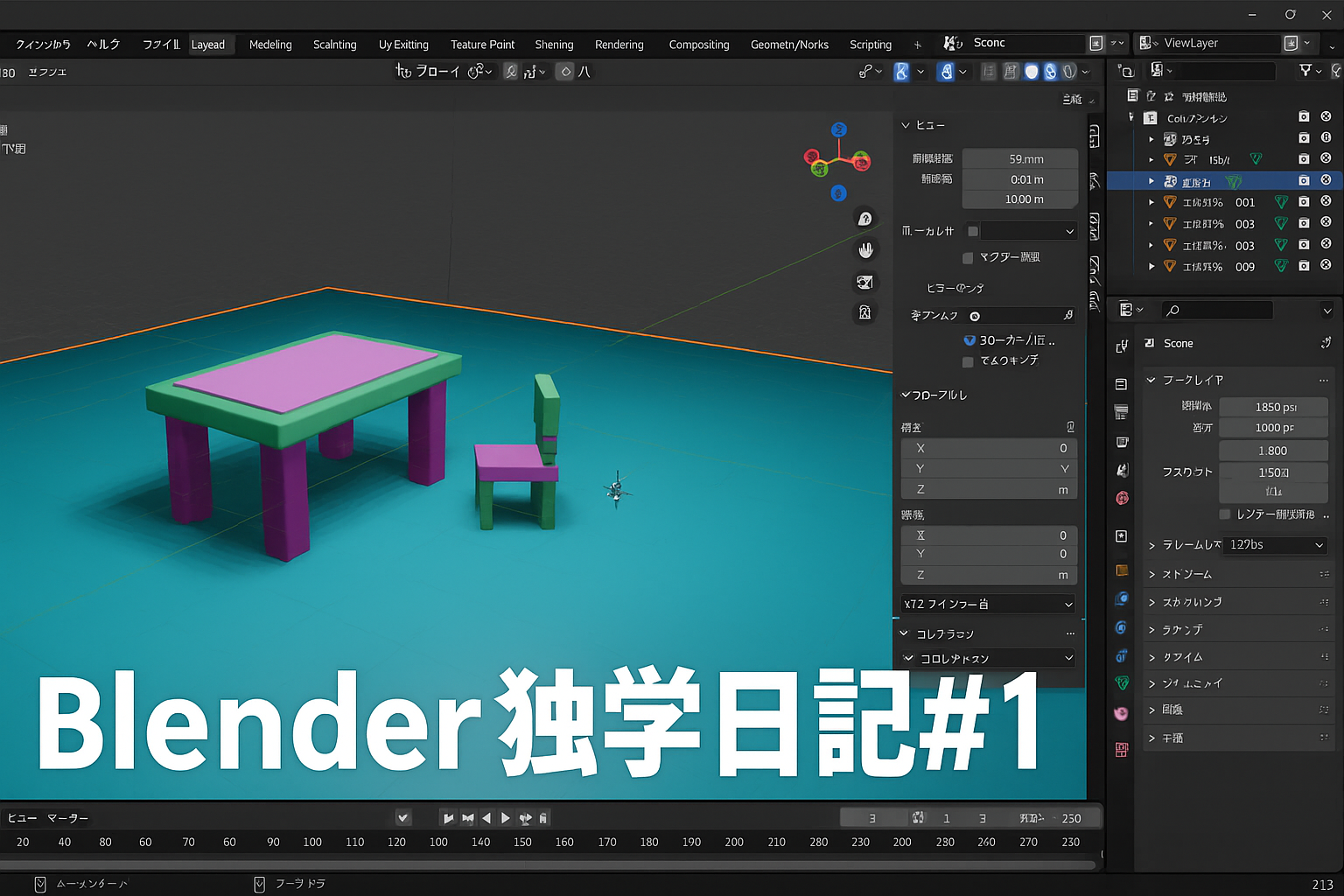The width and height of the screenshot is (1344, 896).
Task: Open the Collection tab with starred box icon
Action: tap(1122, 536)
